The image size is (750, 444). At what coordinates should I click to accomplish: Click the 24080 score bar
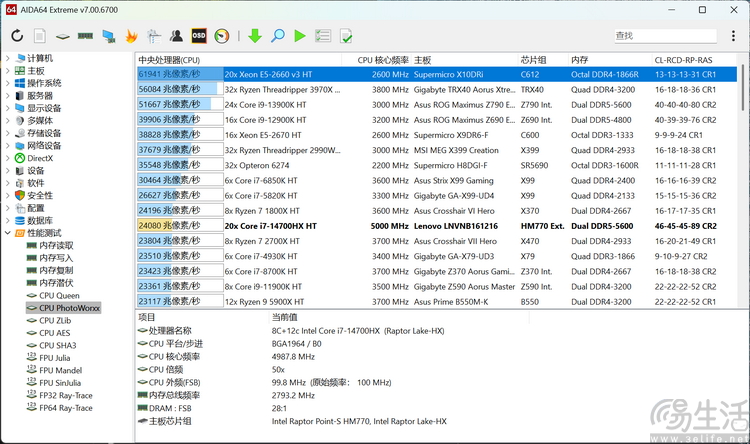[x=180, y=226]
